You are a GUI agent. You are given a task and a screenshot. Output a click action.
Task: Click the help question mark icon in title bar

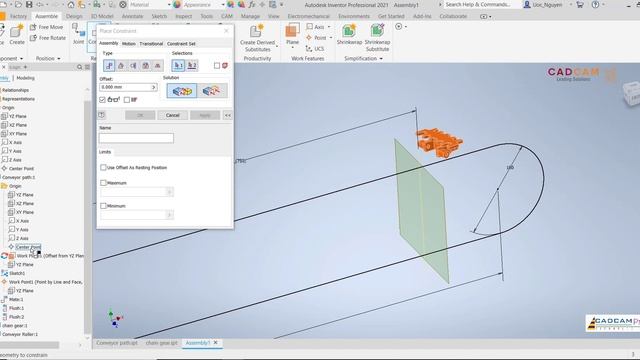[x=596, y=5]
